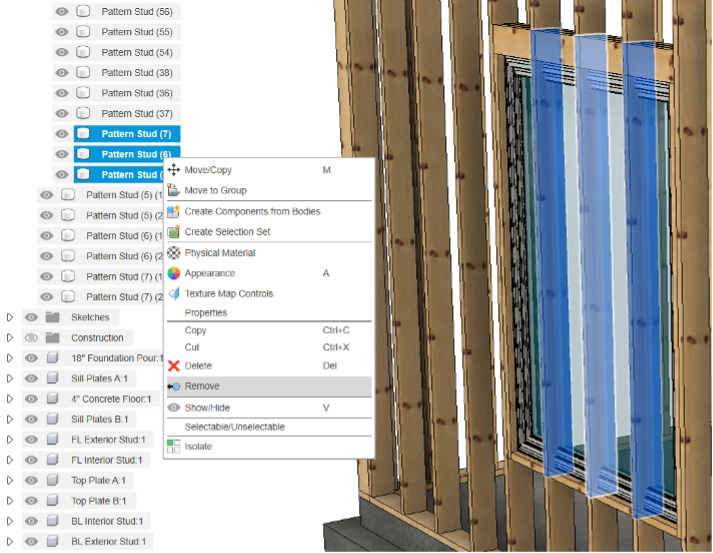Click the component icon of BL Exterior Stud:1
The image size is (713, 553).
[x=53, y=541]
